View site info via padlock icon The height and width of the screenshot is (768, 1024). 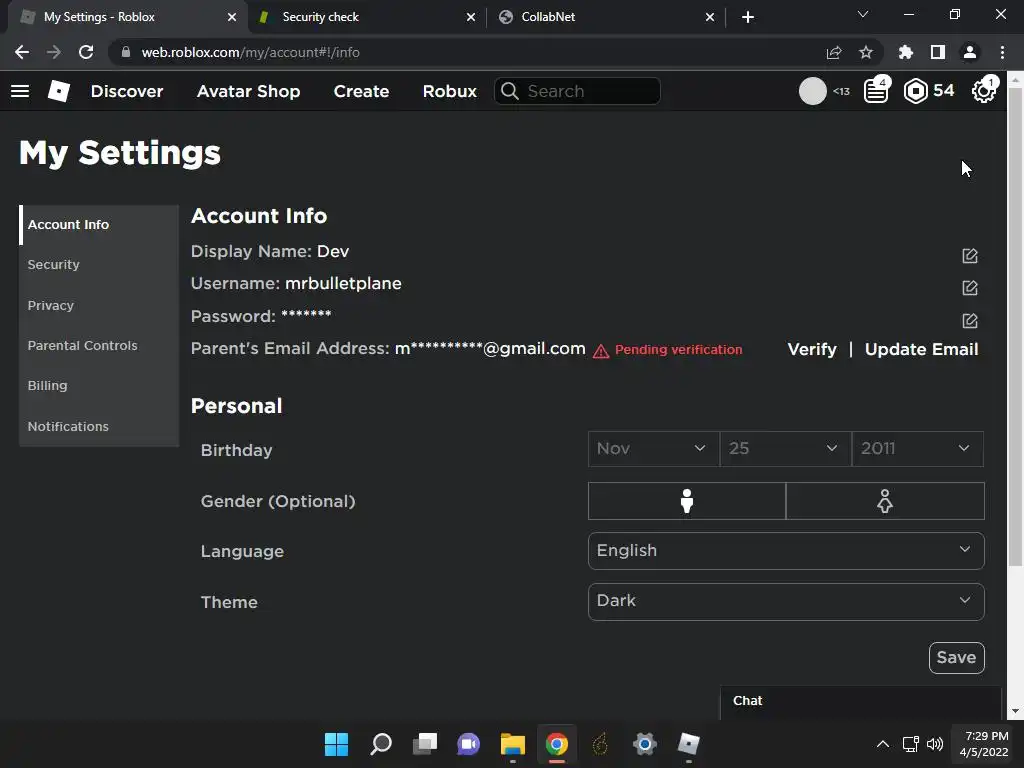click(126, 52)
